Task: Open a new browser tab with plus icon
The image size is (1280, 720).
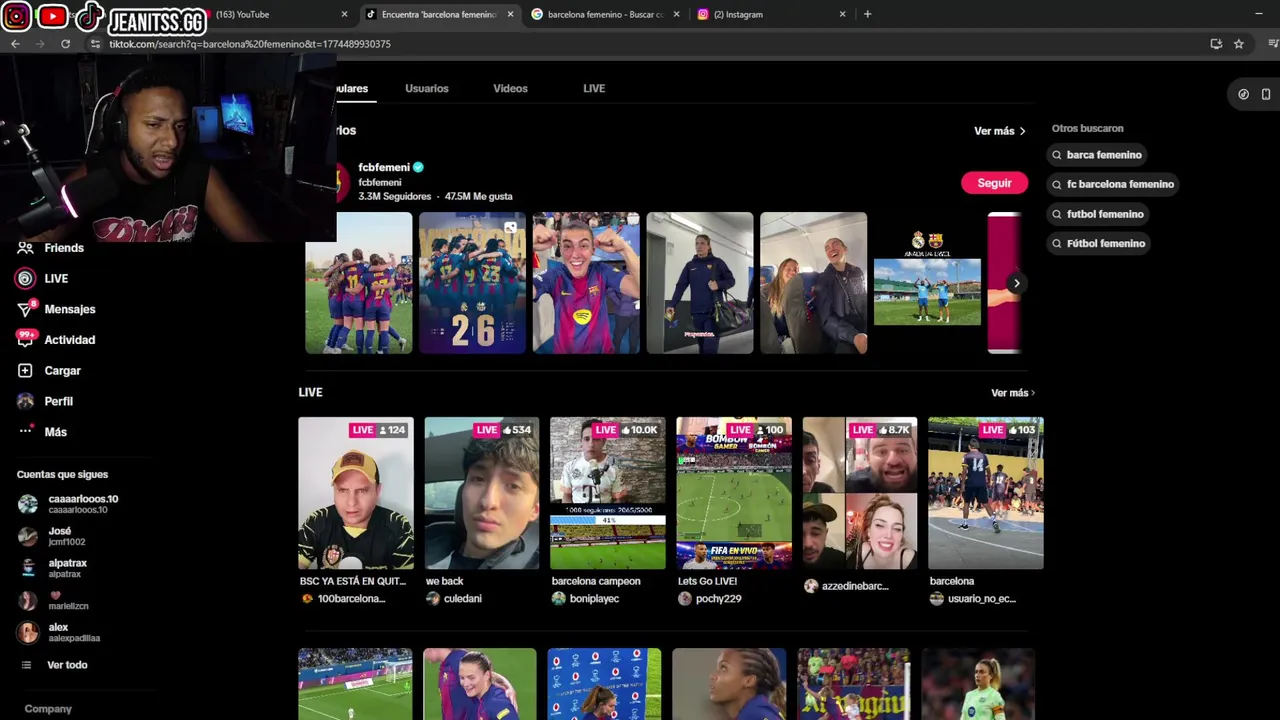Action: [x=867, y=14]
